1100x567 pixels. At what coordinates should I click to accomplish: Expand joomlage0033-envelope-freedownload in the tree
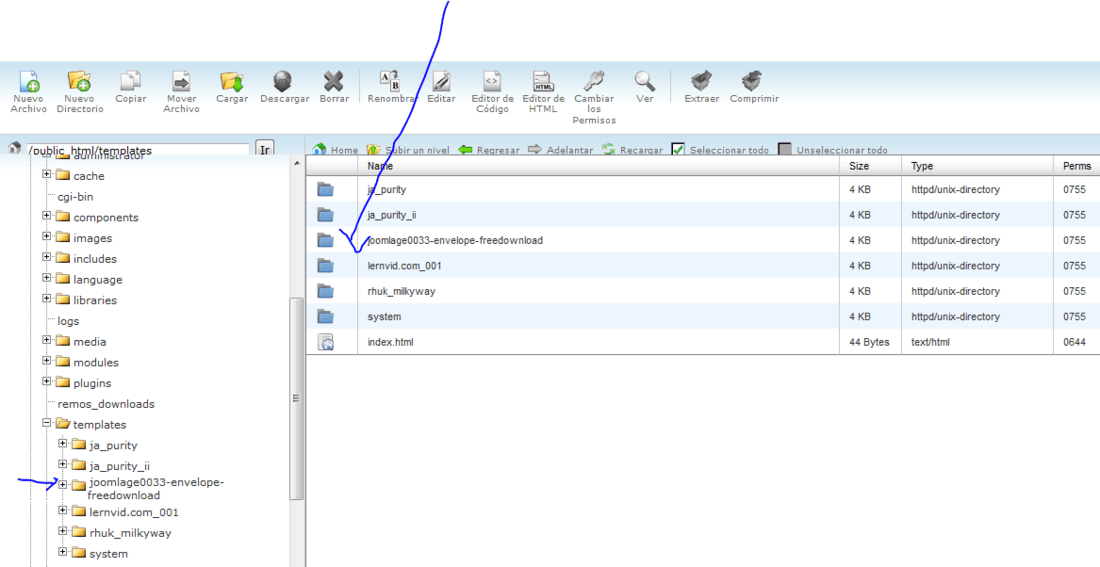pyautogui.click(x=62, y=485)
